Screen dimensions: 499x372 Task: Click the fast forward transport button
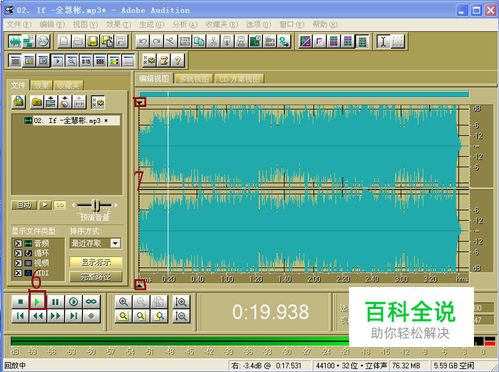point(55,316)
